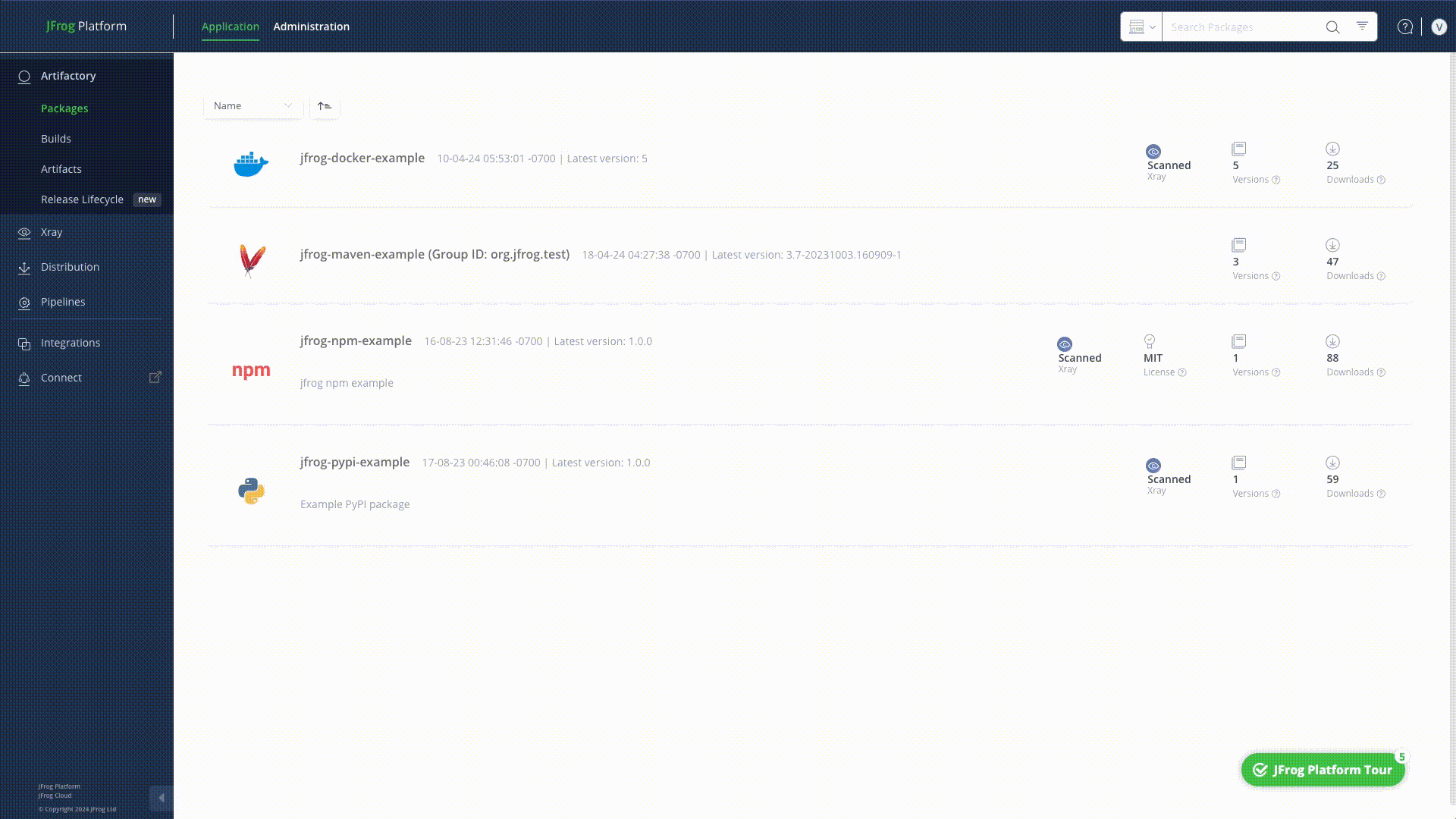1456x819 pixels.
Task: Click the Downloads help icon in docker row
Action: (1381, 180)
